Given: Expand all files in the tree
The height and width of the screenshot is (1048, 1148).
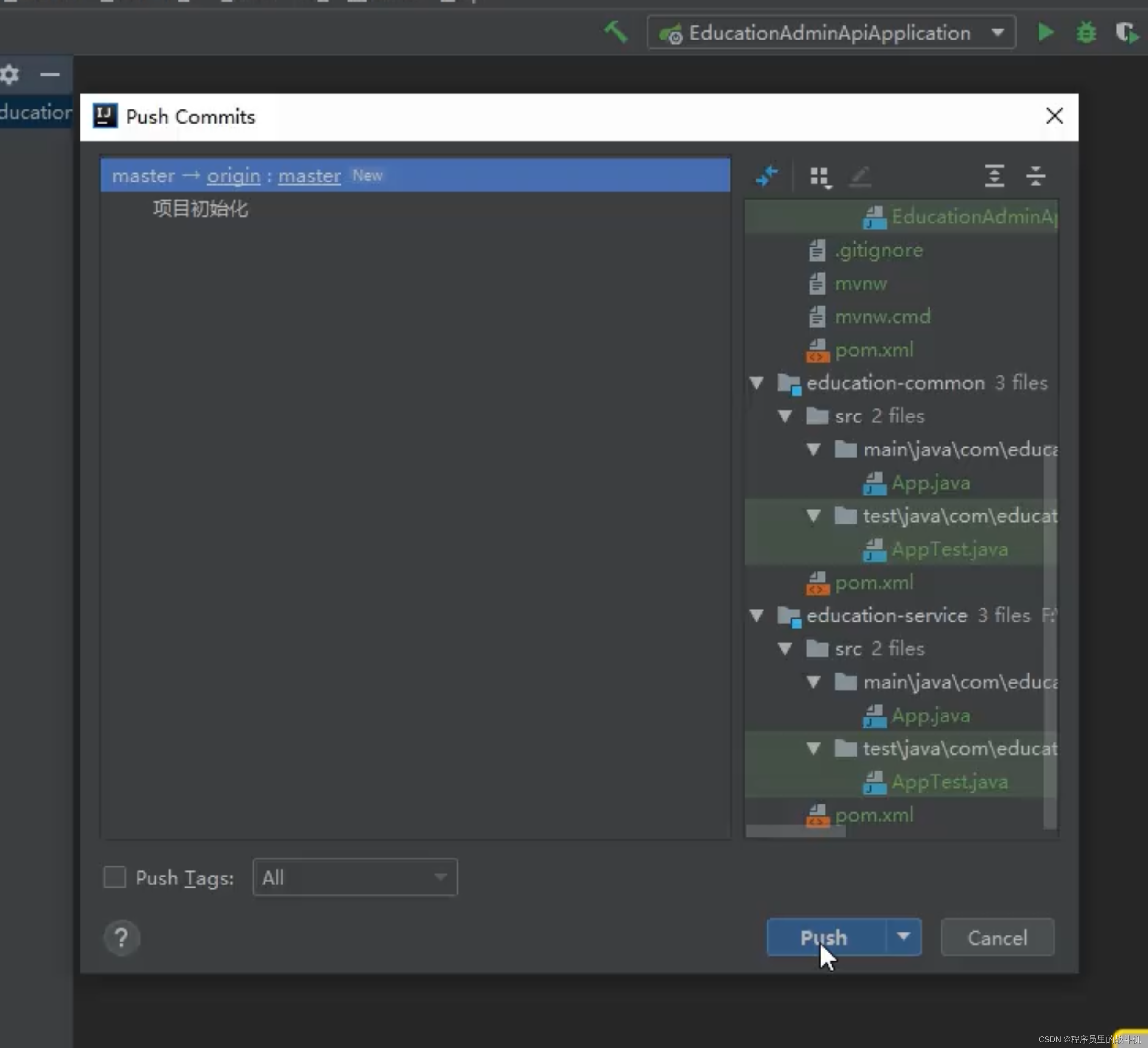Looking at the screenshot, I should 994,176.
